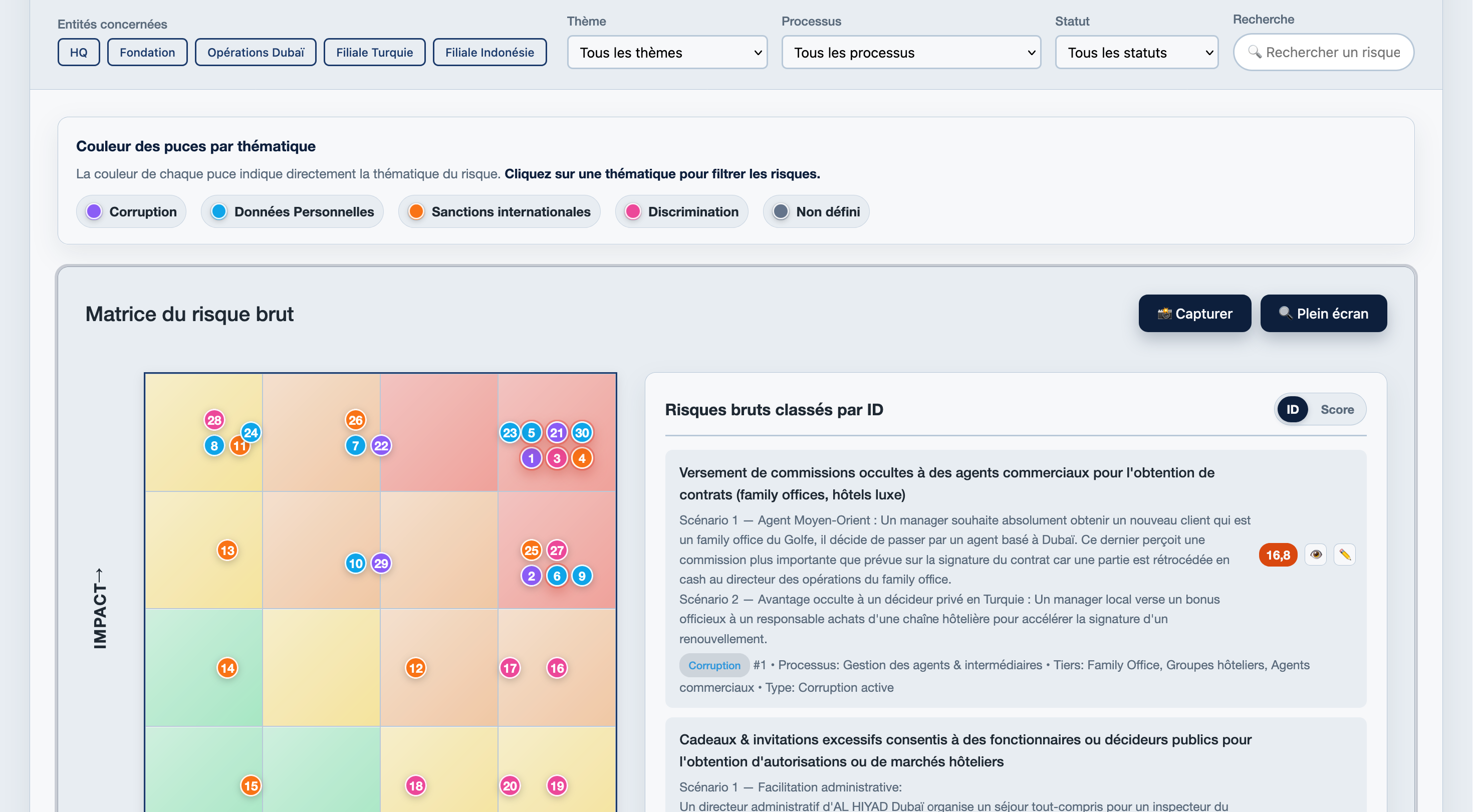Open risk bubble 23 in top-right cell
1473x812 pixels.
click(x=510, y=433)
